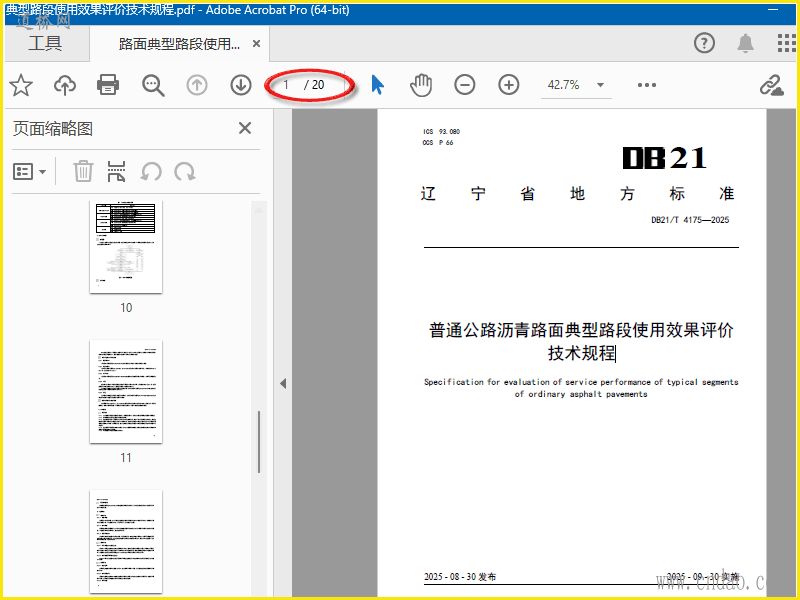View notifications bell
Viewport: 800px width, 600px height.
click(745, 43)
